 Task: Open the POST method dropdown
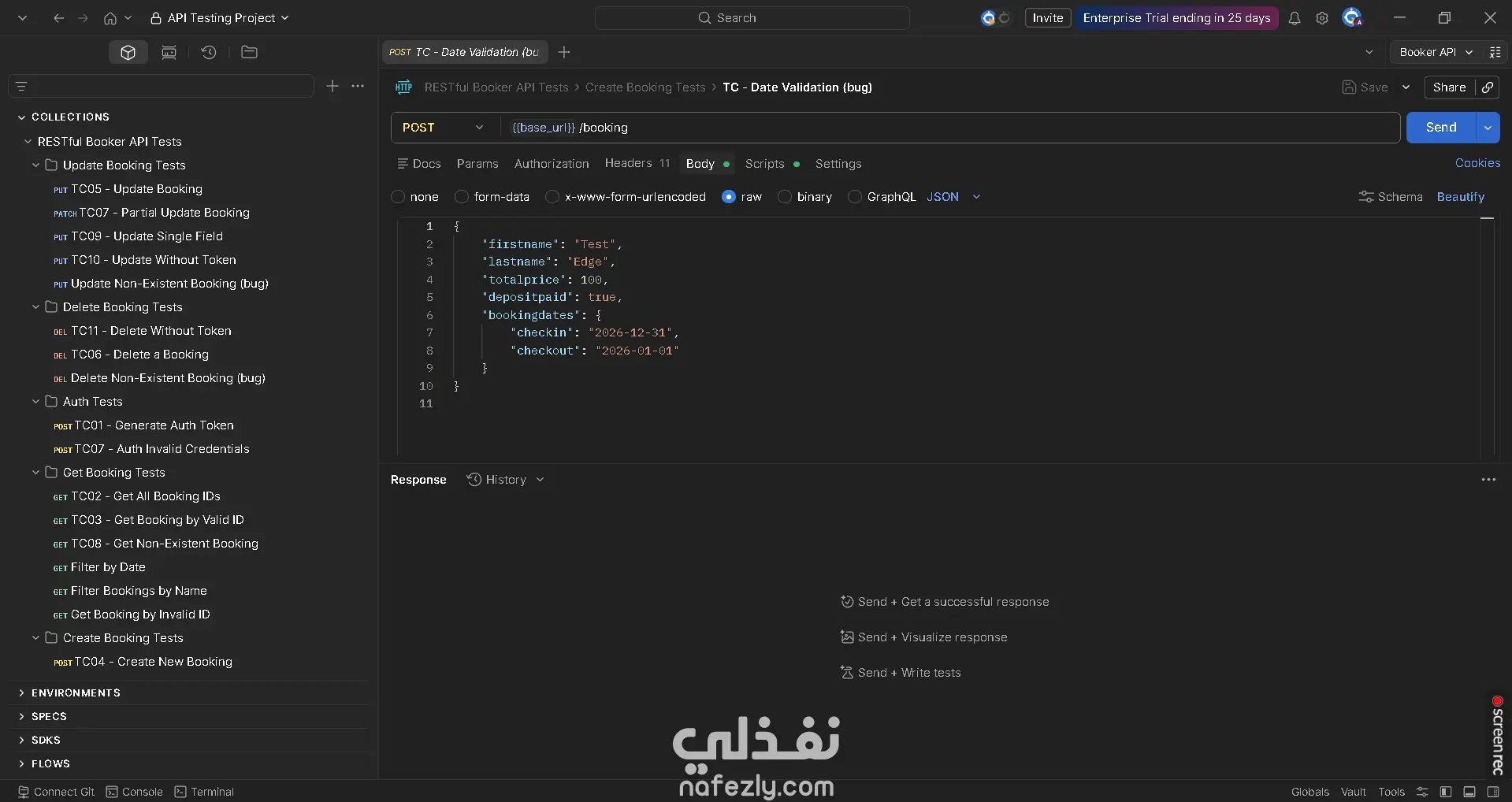[x=443, y=128]
